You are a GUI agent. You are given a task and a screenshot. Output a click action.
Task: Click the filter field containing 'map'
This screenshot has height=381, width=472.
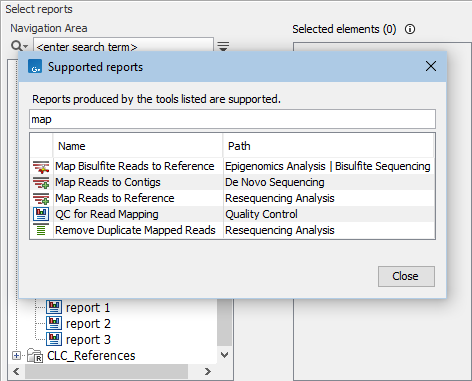pos(232,119)
